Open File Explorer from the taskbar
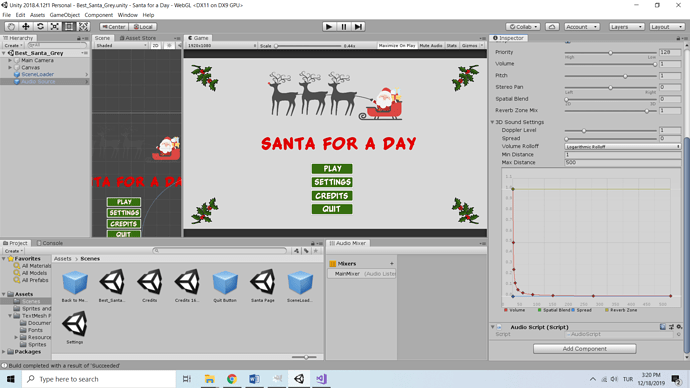 pyautogui.click(x=209, y=379)
